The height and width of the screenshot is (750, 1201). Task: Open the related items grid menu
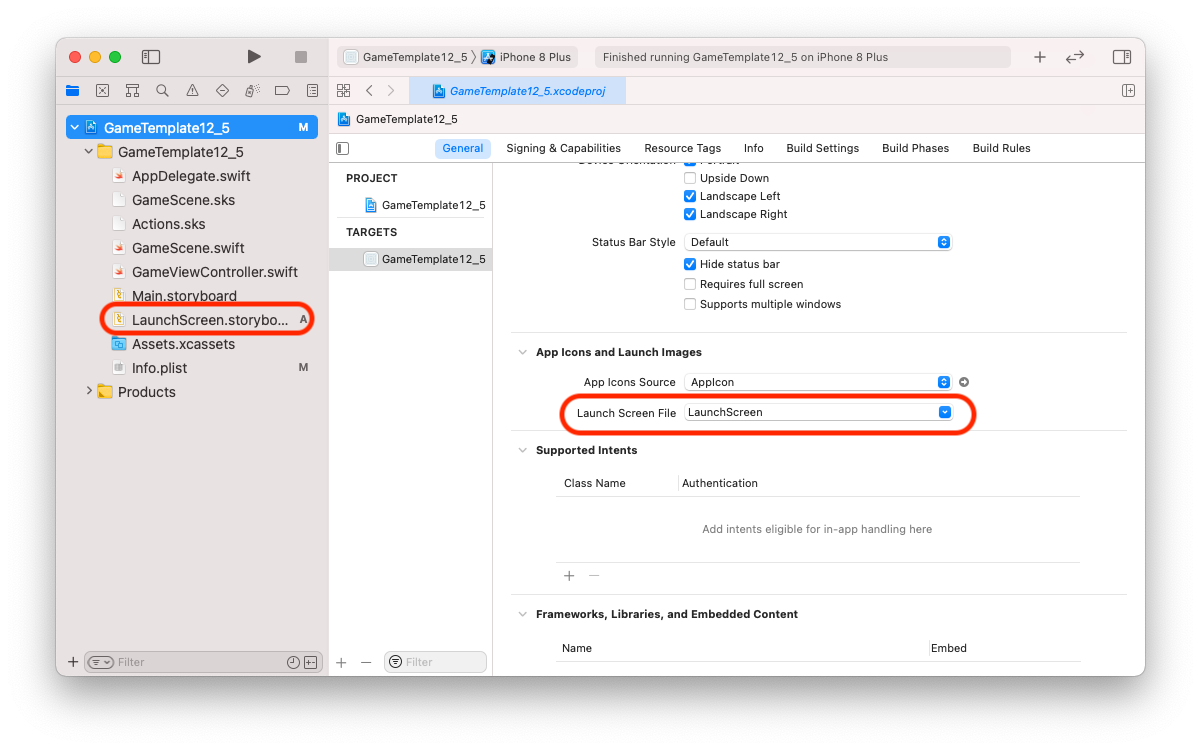(343, 90)
